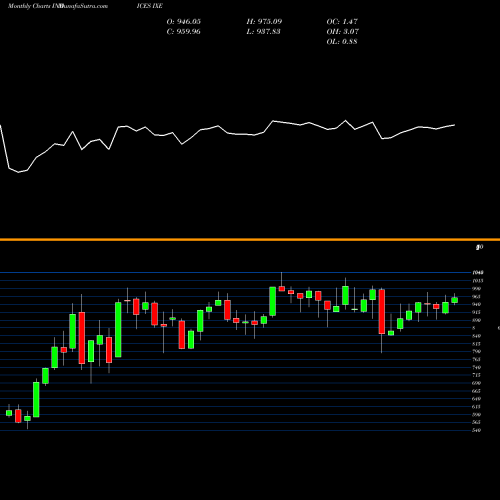Click the 615 price axis label
The height and width of the screenshot is (500, 500).
477,407
